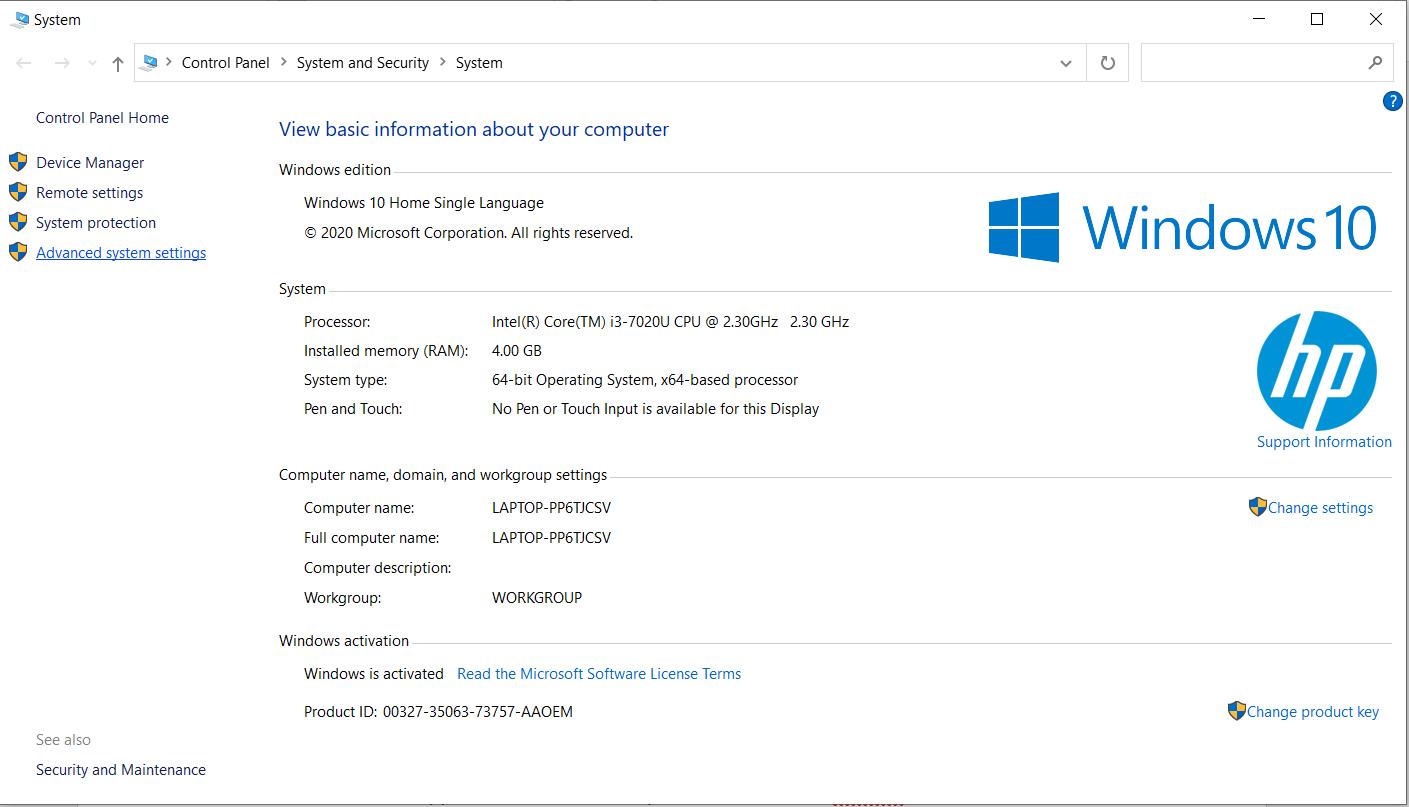Click Change settings for computer name
This screenshot has height=807, width=1409.
coord(1320,508)
